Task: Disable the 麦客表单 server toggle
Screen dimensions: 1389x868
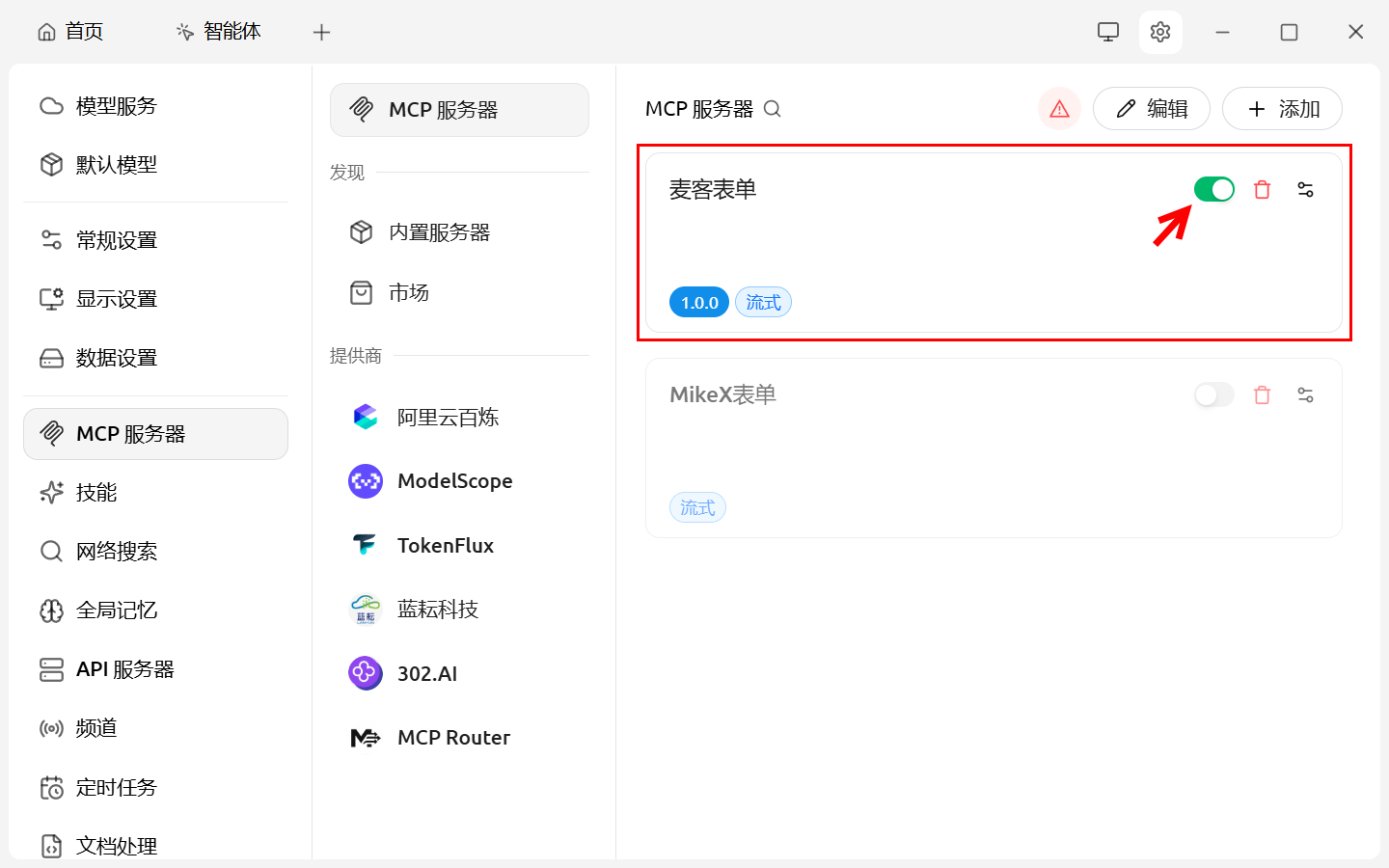Action: click(x=1213, y=189)
